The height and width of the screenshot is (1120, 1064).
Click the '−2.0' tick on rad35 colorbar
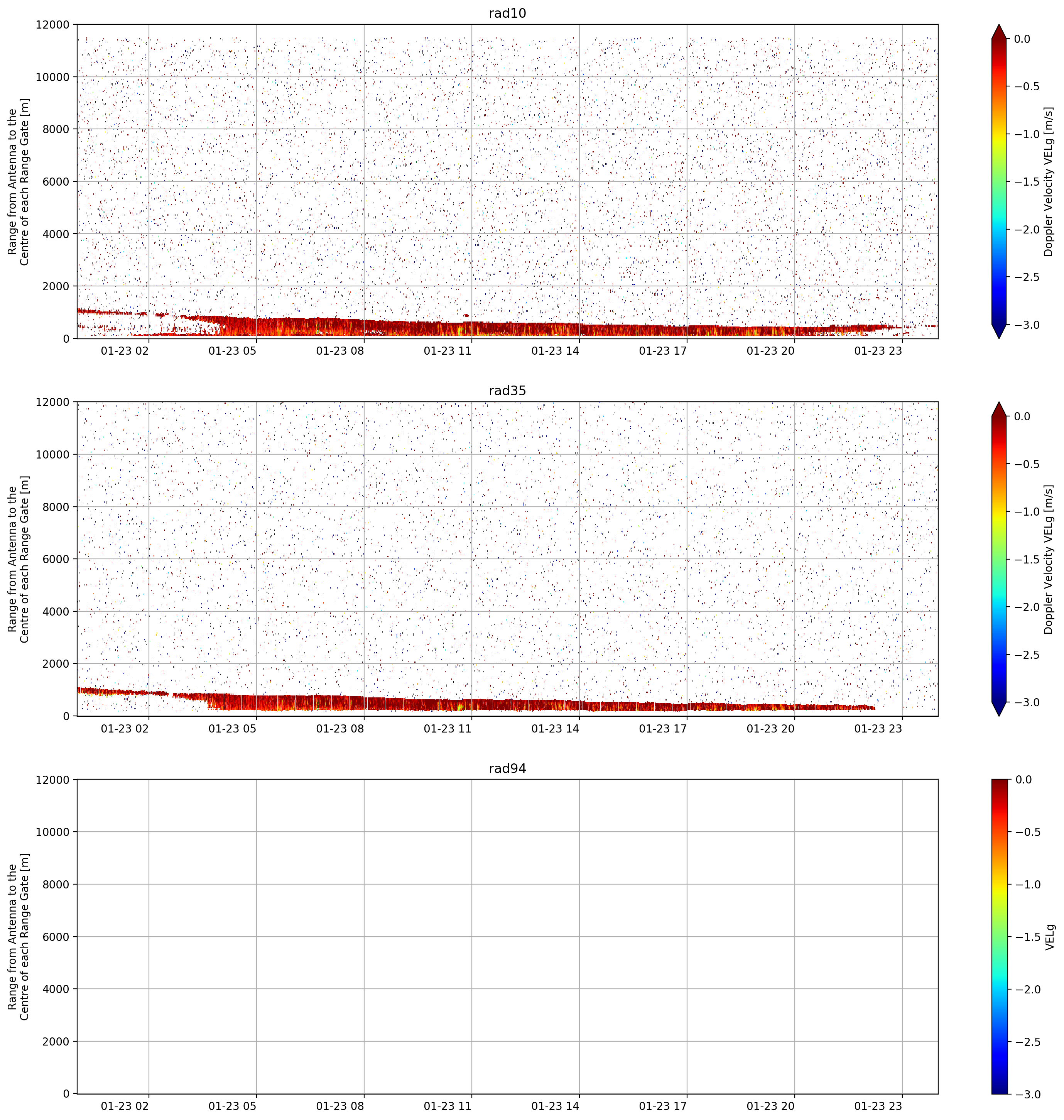pos(1027,607)
